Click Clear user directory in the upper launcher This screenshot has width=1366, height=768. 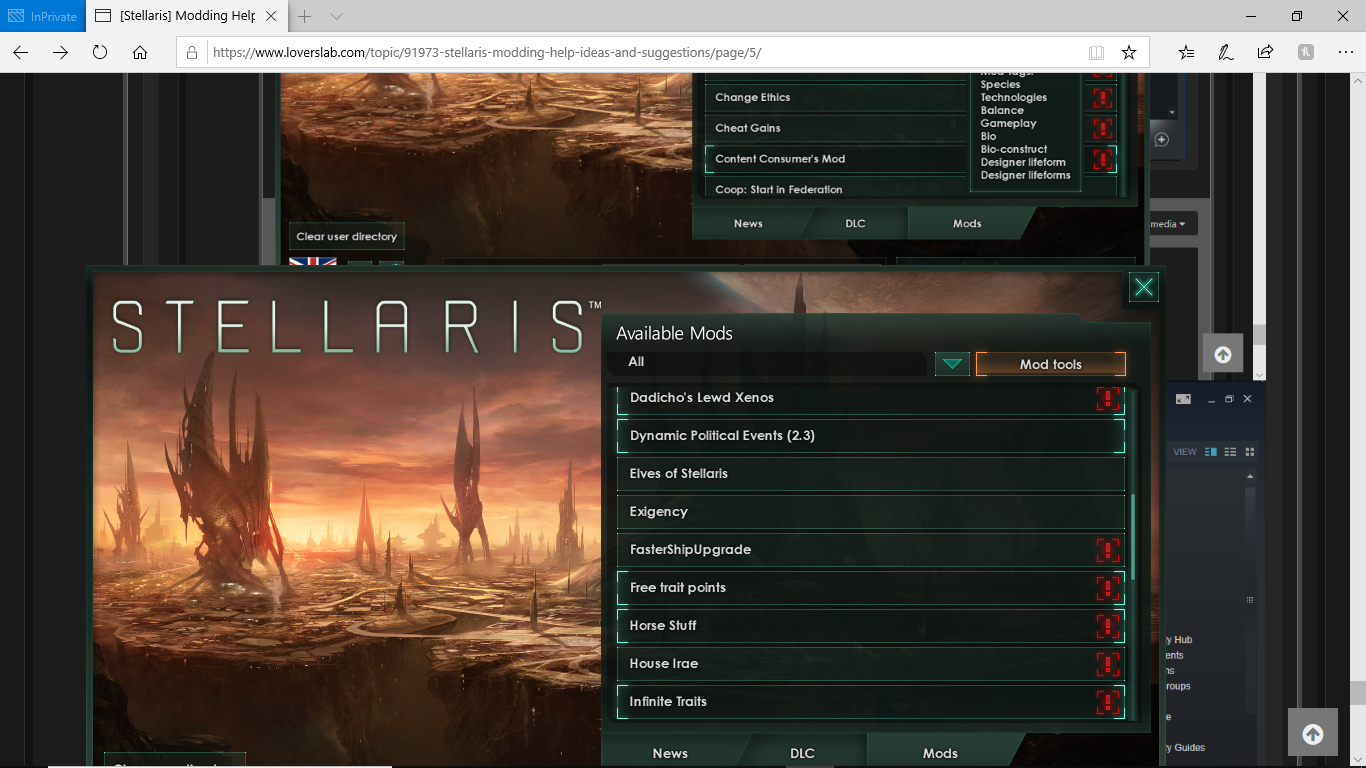(x=347, y=237)
